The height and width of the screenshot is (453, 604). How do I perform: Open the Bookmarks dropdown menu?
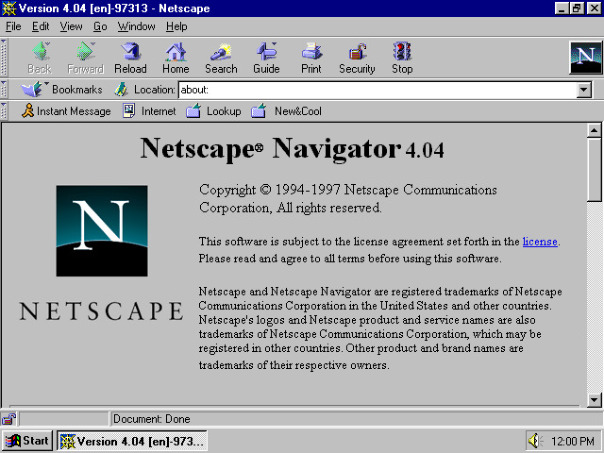pyautogui.click(x=62, y=89)
